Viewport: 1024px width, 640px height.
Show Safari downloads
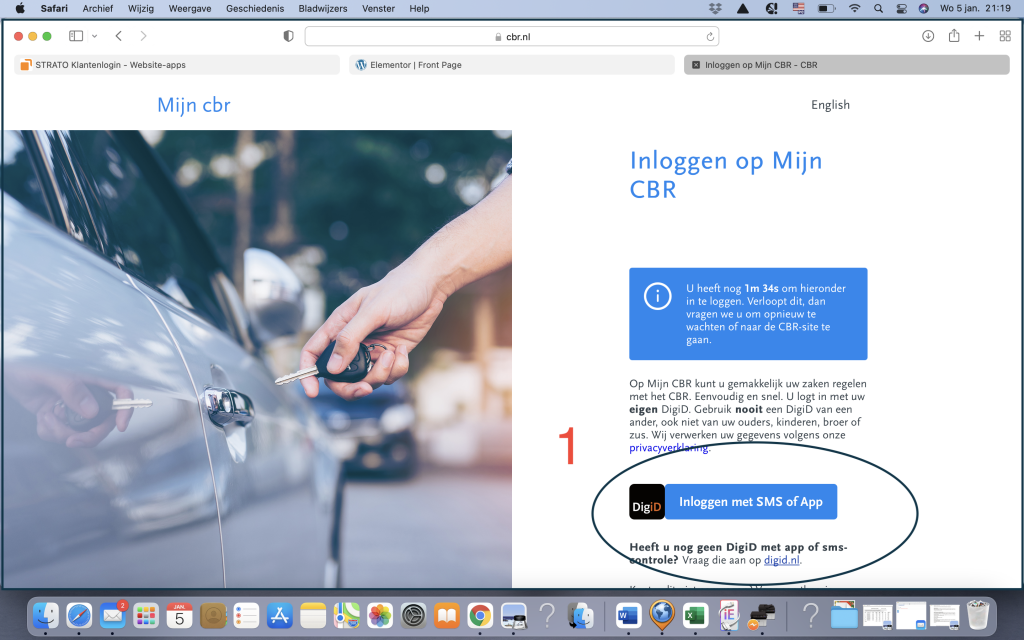click(x=927, y=36)
